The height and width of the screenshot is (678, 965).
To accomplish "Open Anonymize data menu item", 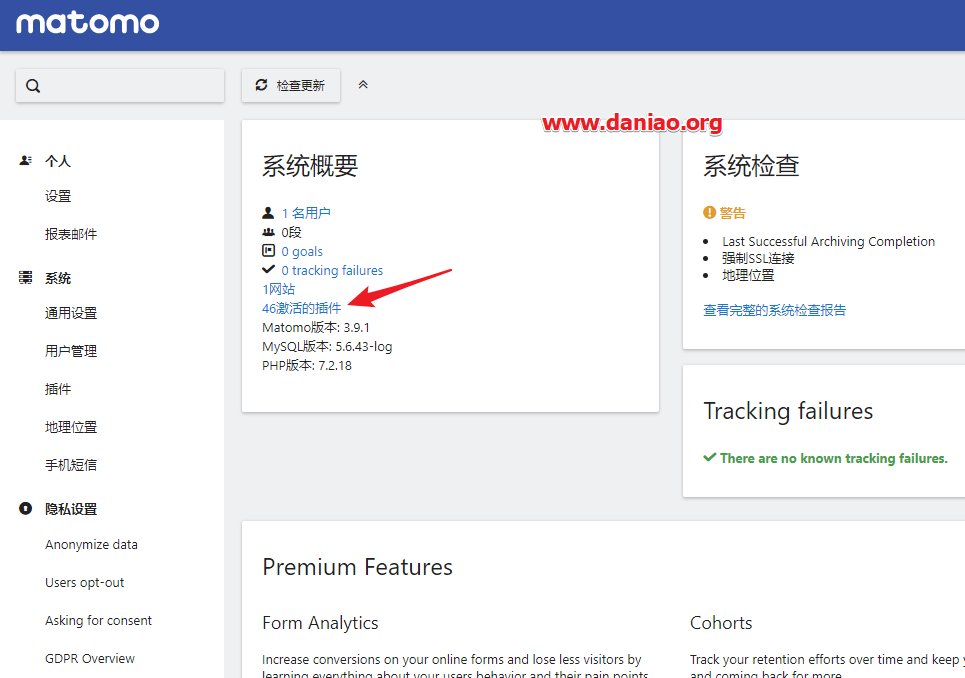I will (x=91, y=544).
